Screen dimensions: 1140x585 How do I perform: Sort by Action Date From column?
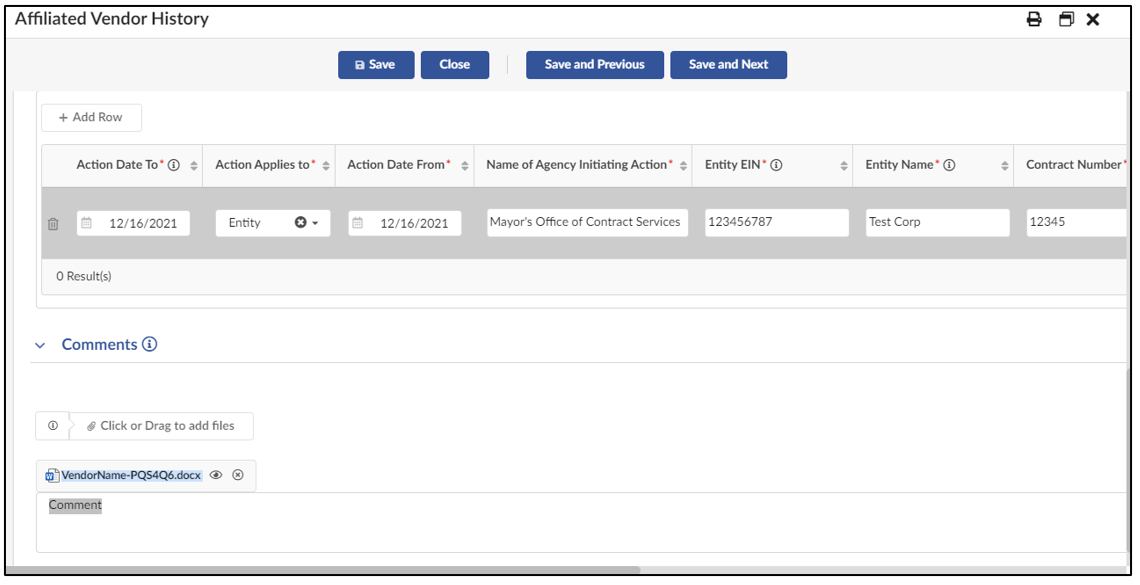click(x=465, y=166)
